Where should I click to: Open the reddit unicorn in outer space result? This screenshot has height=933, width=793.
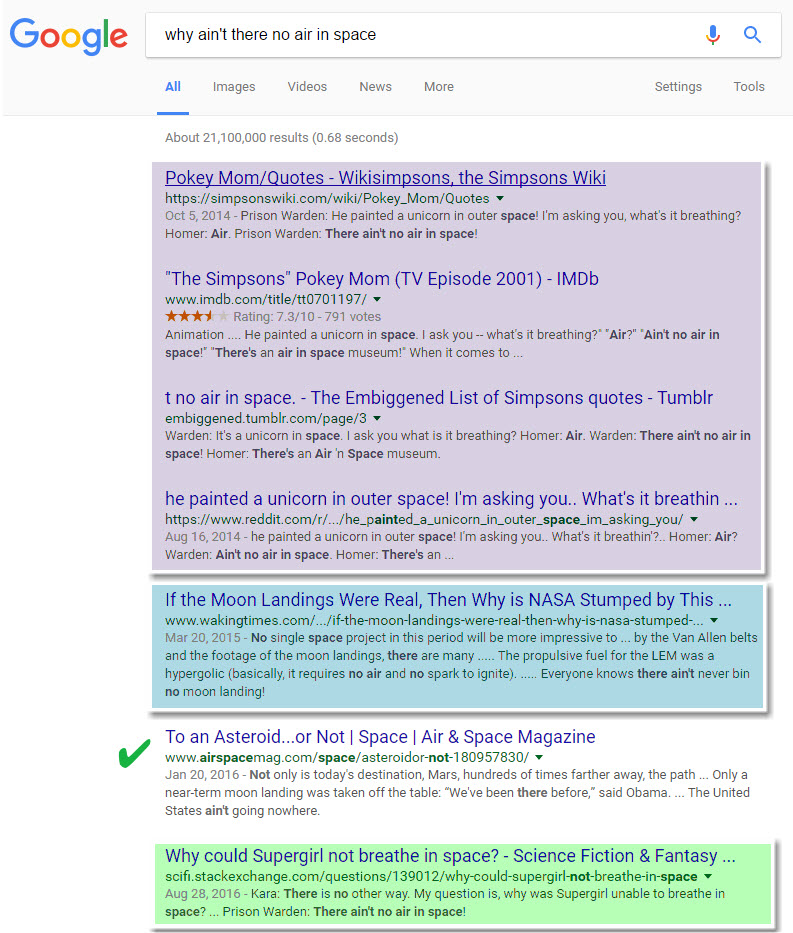[452, 499]
